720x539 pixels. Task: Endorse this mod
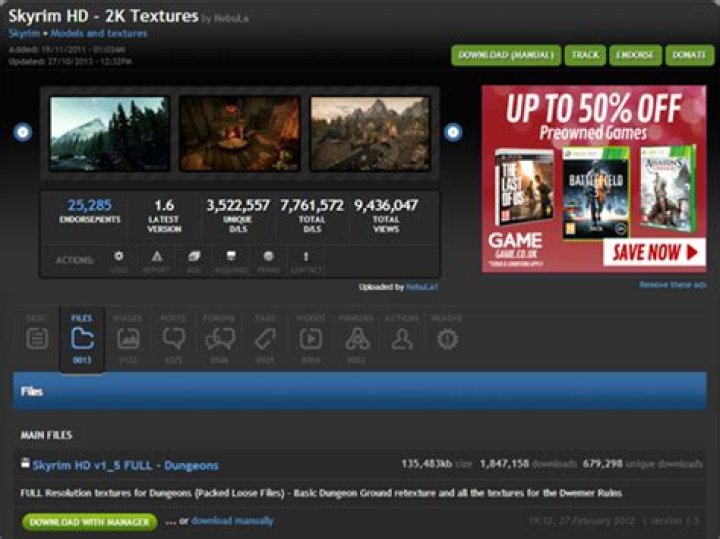[635, 55]
